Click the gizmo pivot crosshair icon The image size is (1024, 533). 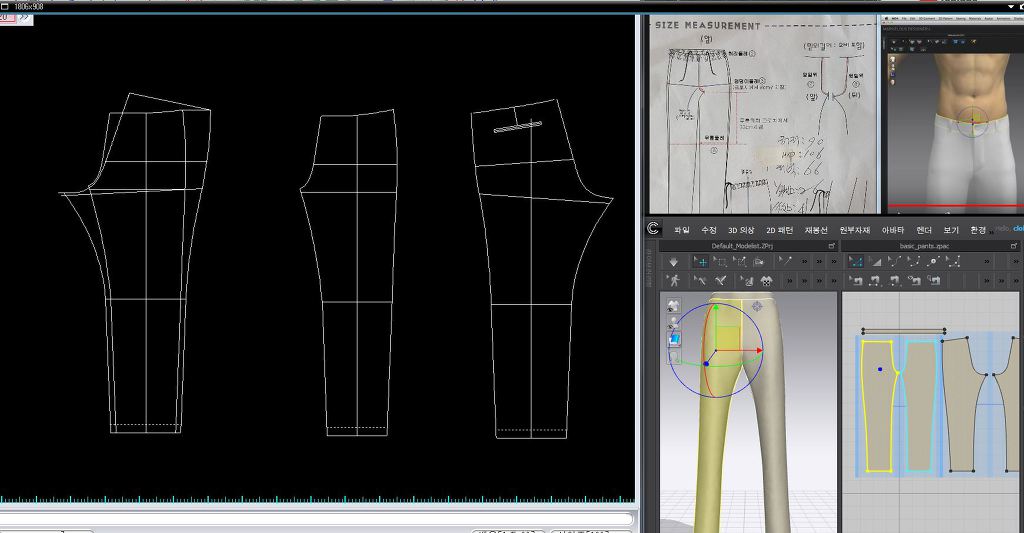click(757, 305)
